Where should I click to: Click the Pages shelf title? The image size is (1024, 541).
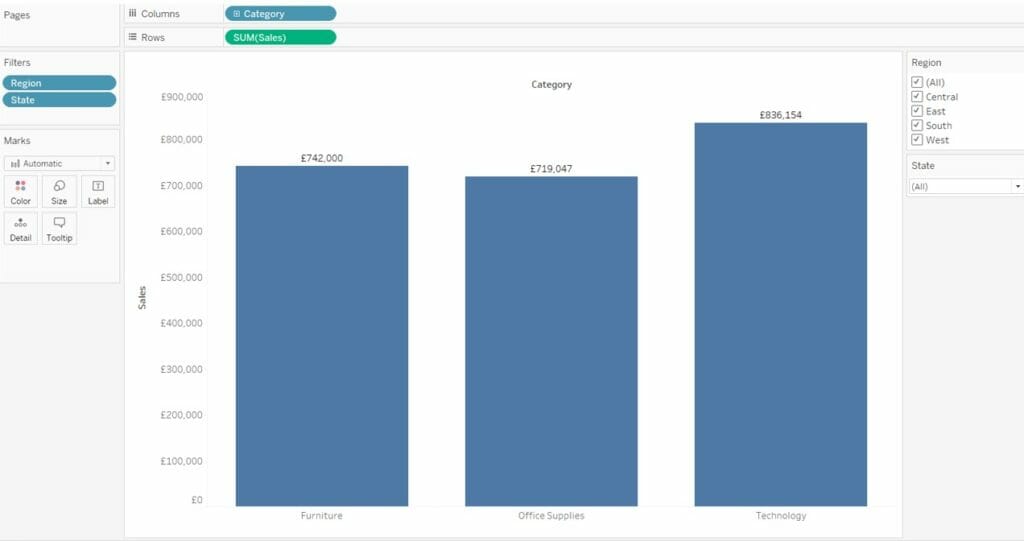[x=17, y=15]
